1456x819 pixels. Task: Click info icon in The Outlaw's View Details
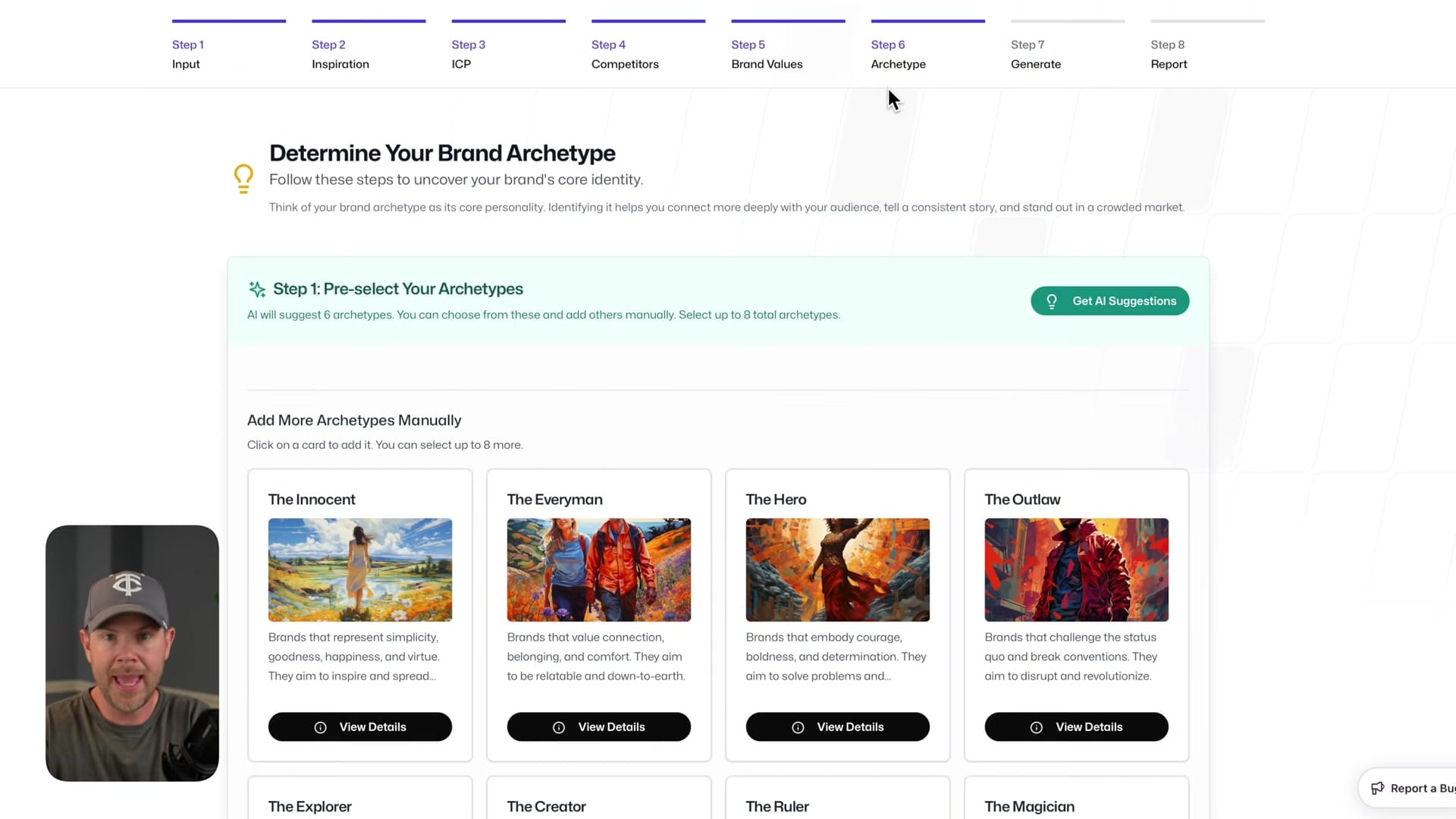1037,727
